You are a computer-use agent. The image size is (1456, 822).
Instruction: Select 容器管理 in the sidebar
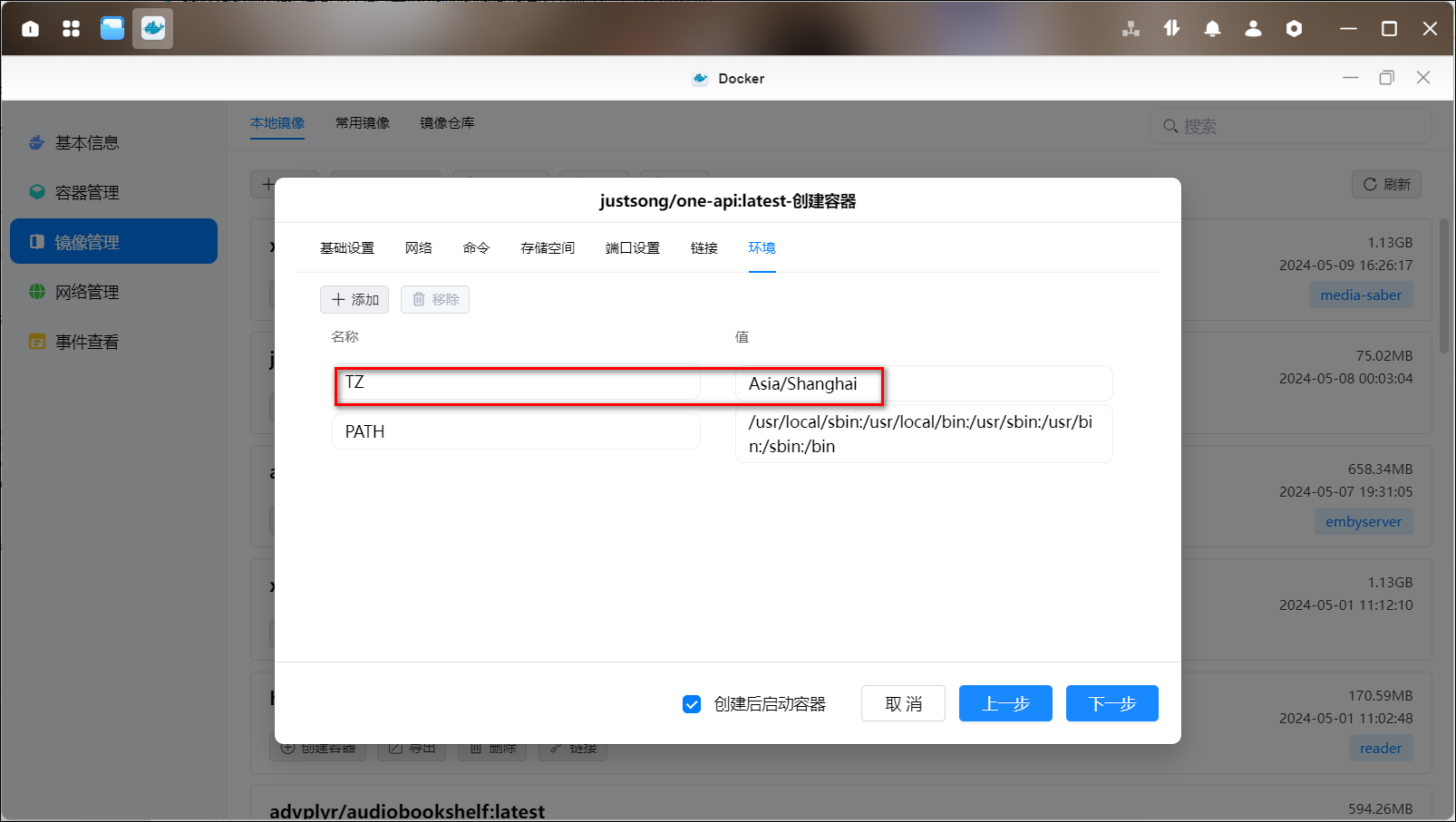[87, 192]
